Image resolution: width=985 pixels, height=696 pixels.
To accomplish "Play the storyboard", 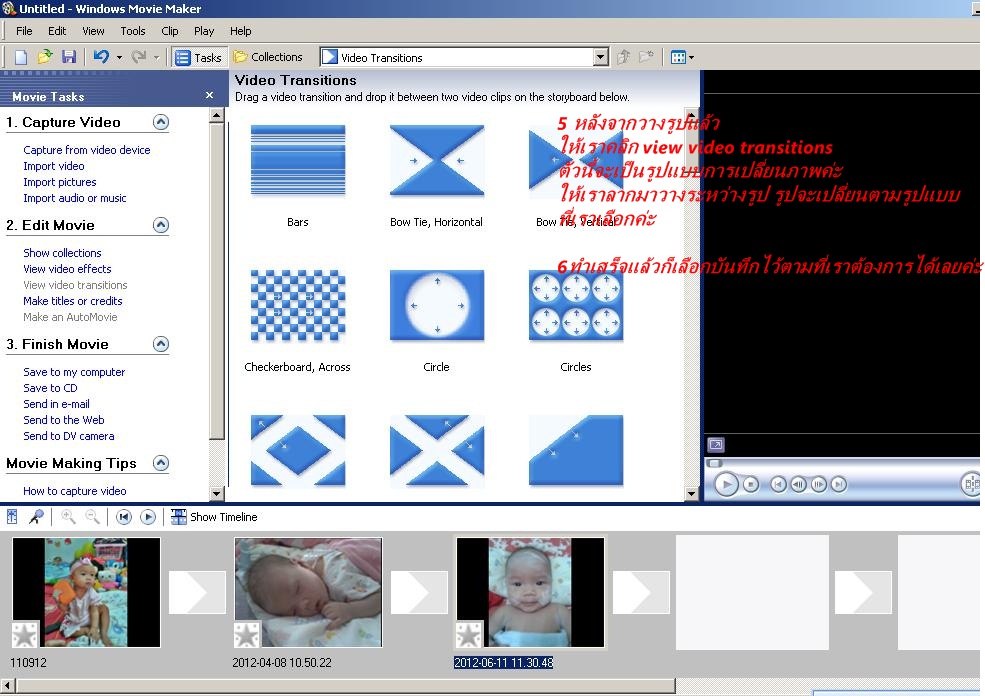I will (x=148, y=517).
